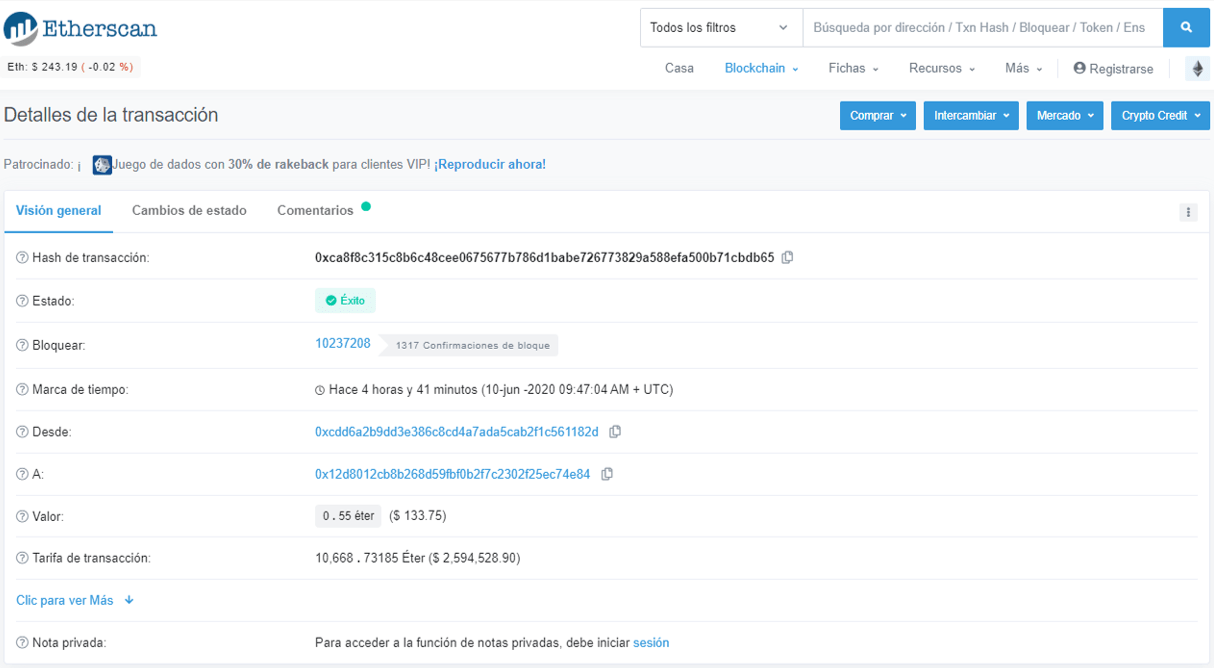Click the Eth price $243.19 text
Image resolution: width=1214 pixels, height=668 pixels.
(70, 67)
